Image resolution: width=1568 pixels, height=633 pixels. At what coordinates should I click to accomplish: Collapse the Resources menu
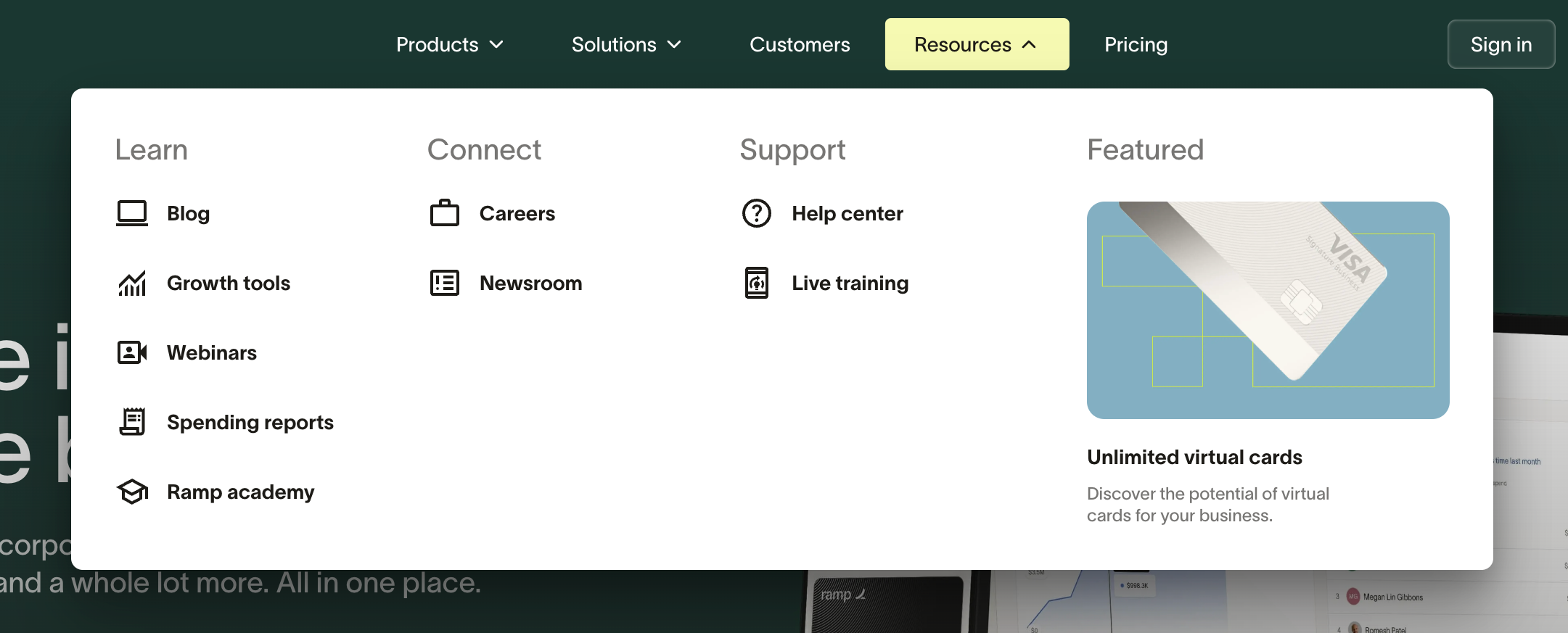point(976,44)
